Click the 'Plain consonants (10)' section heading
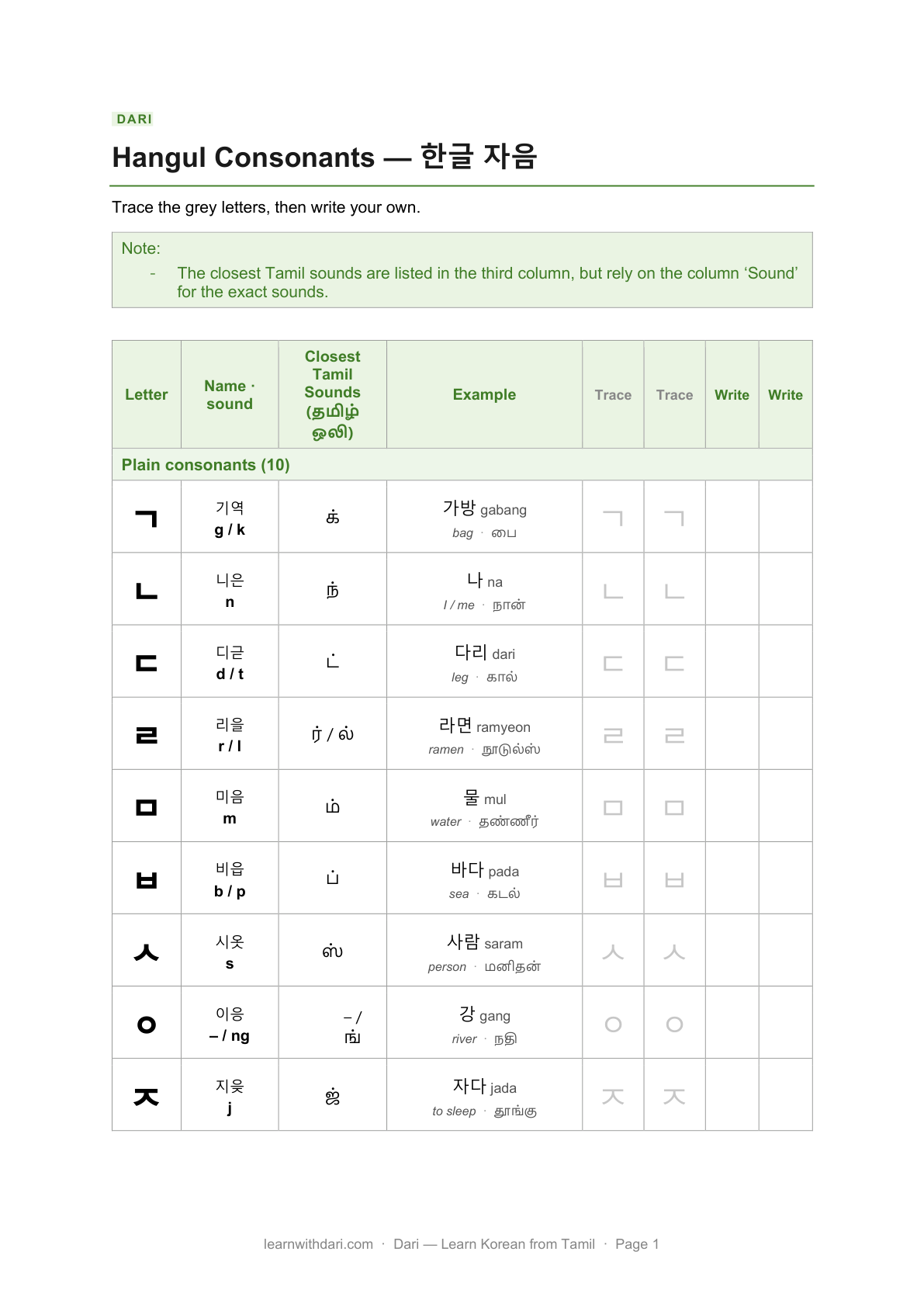Viewport: 924px width, 1307px height. click(206, 465)
